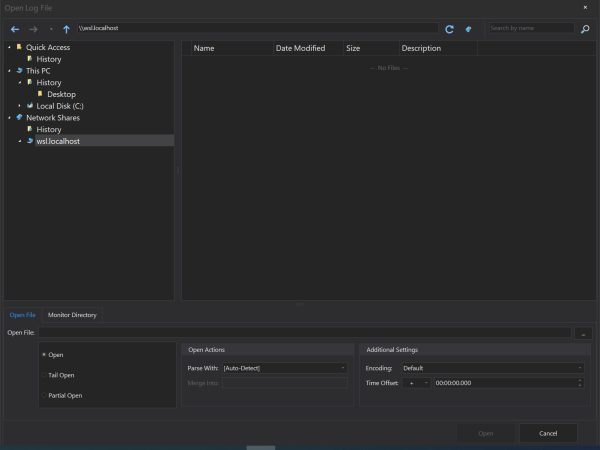600x450 pixels.
Task: Click the Time Offset value field
Action: tap(505, 383)
